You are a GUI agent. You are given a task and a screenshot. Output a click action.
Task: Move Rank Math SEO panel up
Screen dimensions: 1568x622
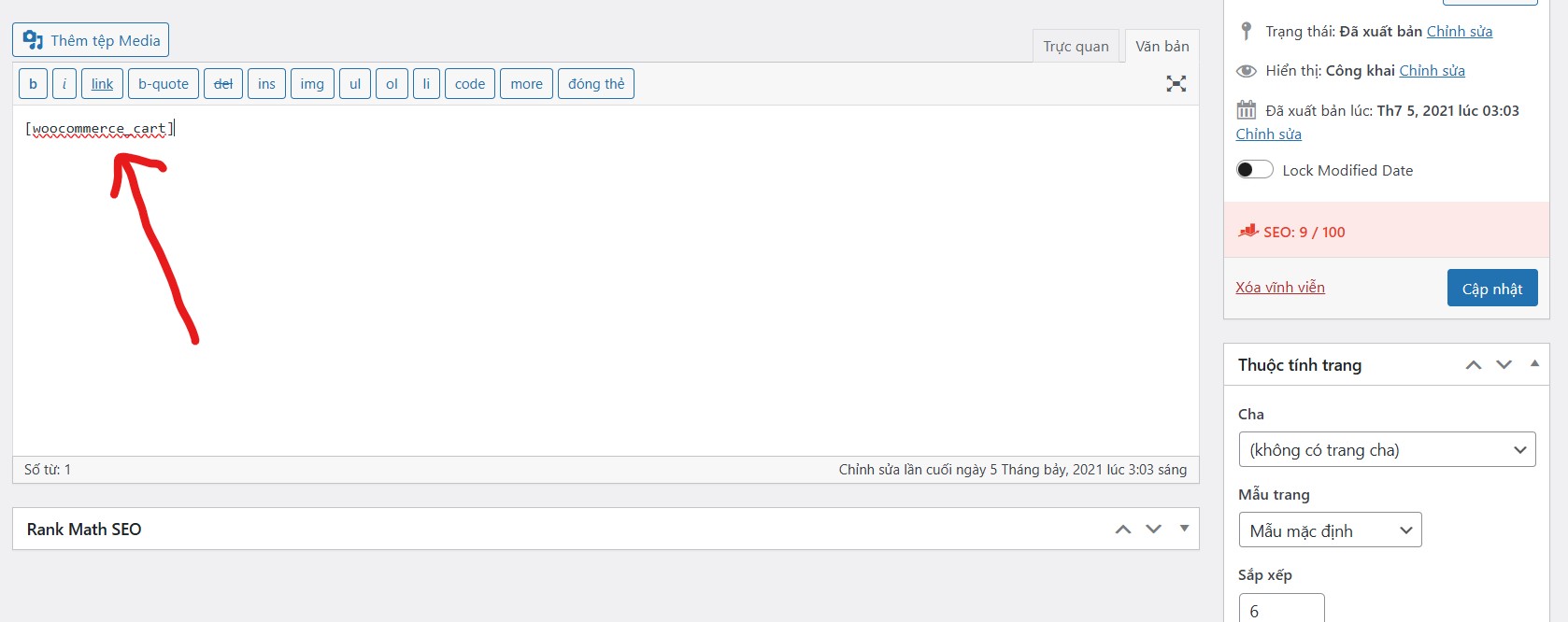[1123, 530]
